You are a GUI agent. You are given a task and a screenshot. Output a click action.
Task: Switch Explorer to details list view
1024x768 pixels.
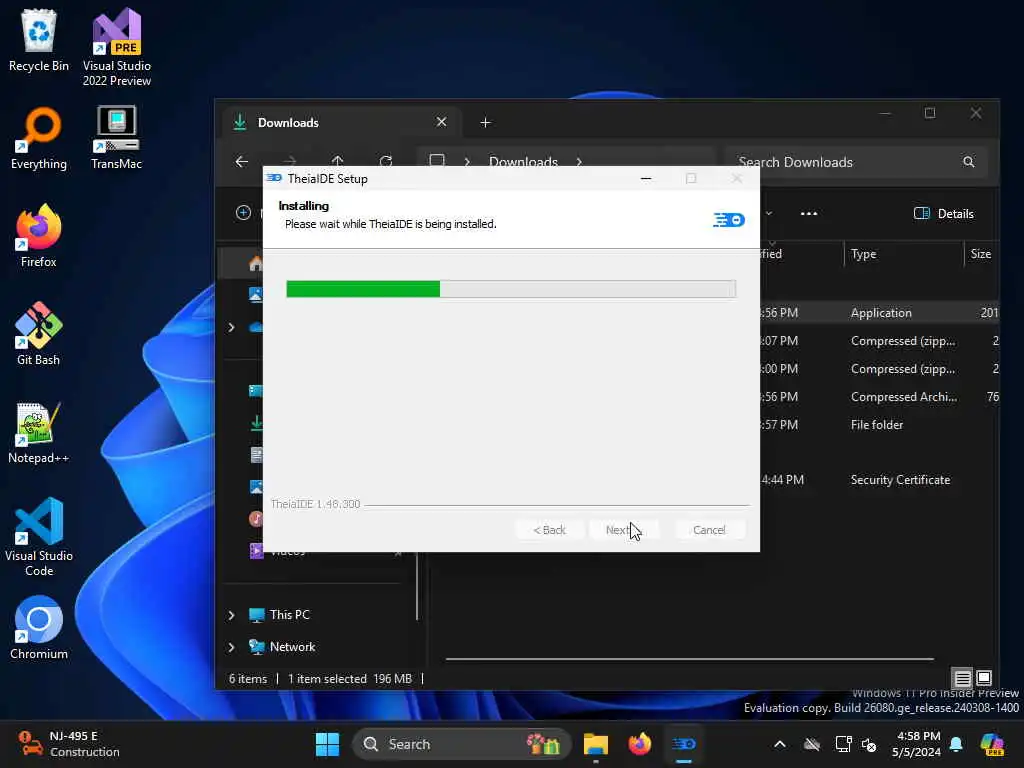(x=963, y=678)
